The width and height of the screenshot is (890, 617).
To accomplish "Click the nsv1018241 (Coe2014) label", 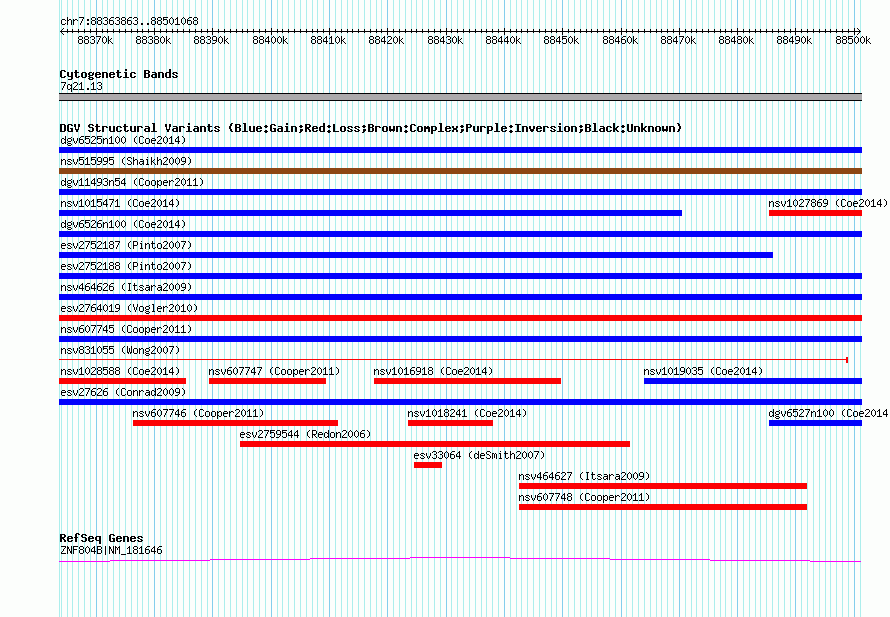I will [x=467, y=413].
